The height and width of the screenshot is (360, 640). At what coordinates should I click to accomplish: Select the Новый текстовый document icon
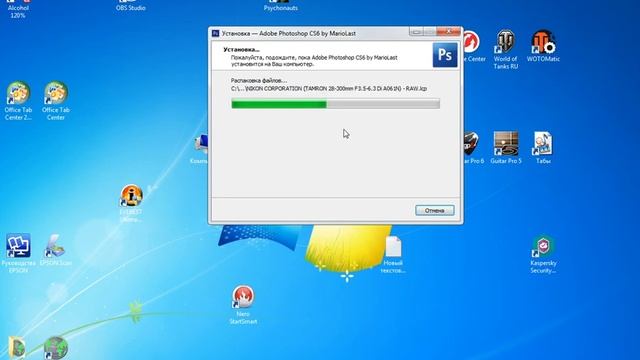pyautogui.click(x=393, y=255)
